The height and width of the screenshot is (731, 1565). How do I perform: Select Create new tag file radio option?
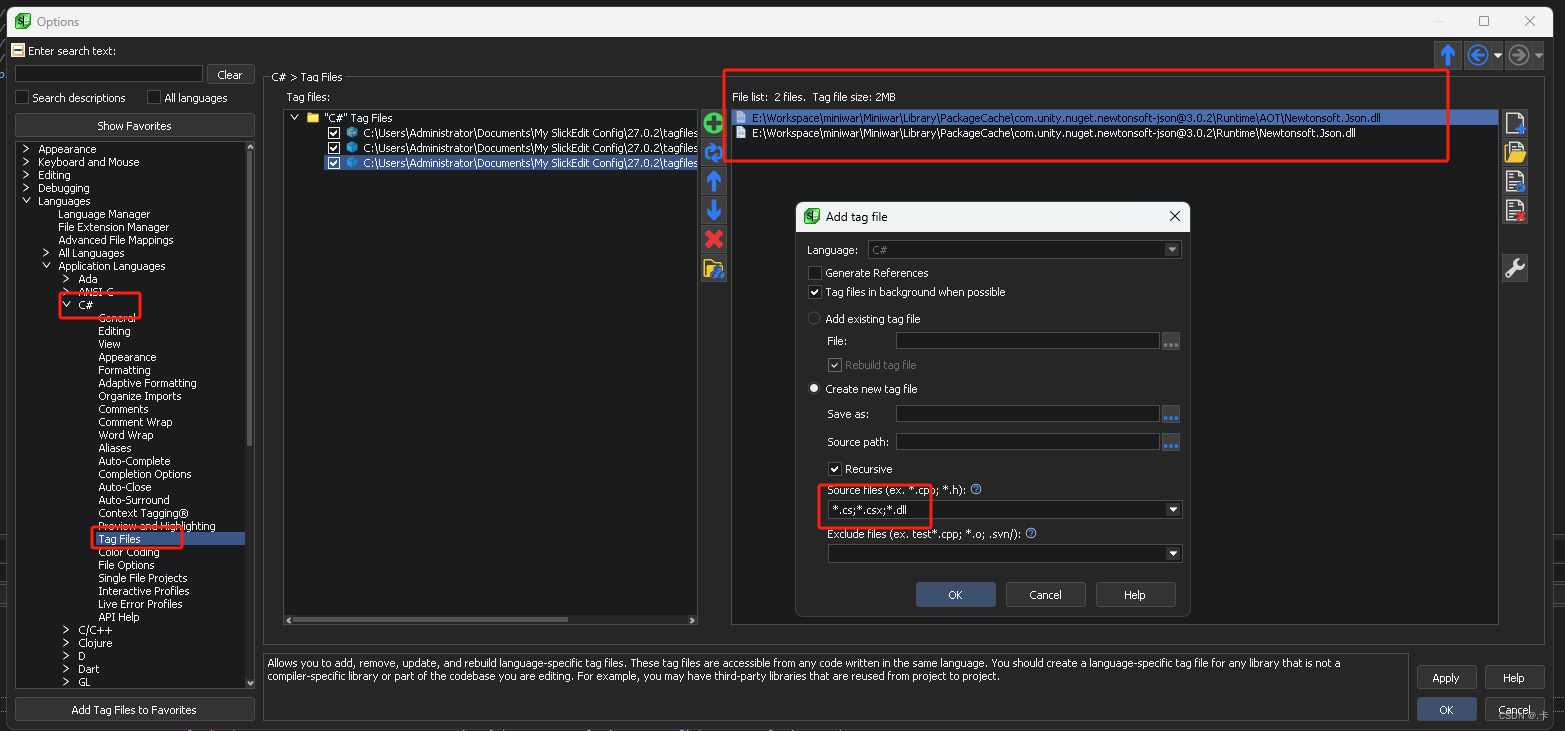point(814,389)
